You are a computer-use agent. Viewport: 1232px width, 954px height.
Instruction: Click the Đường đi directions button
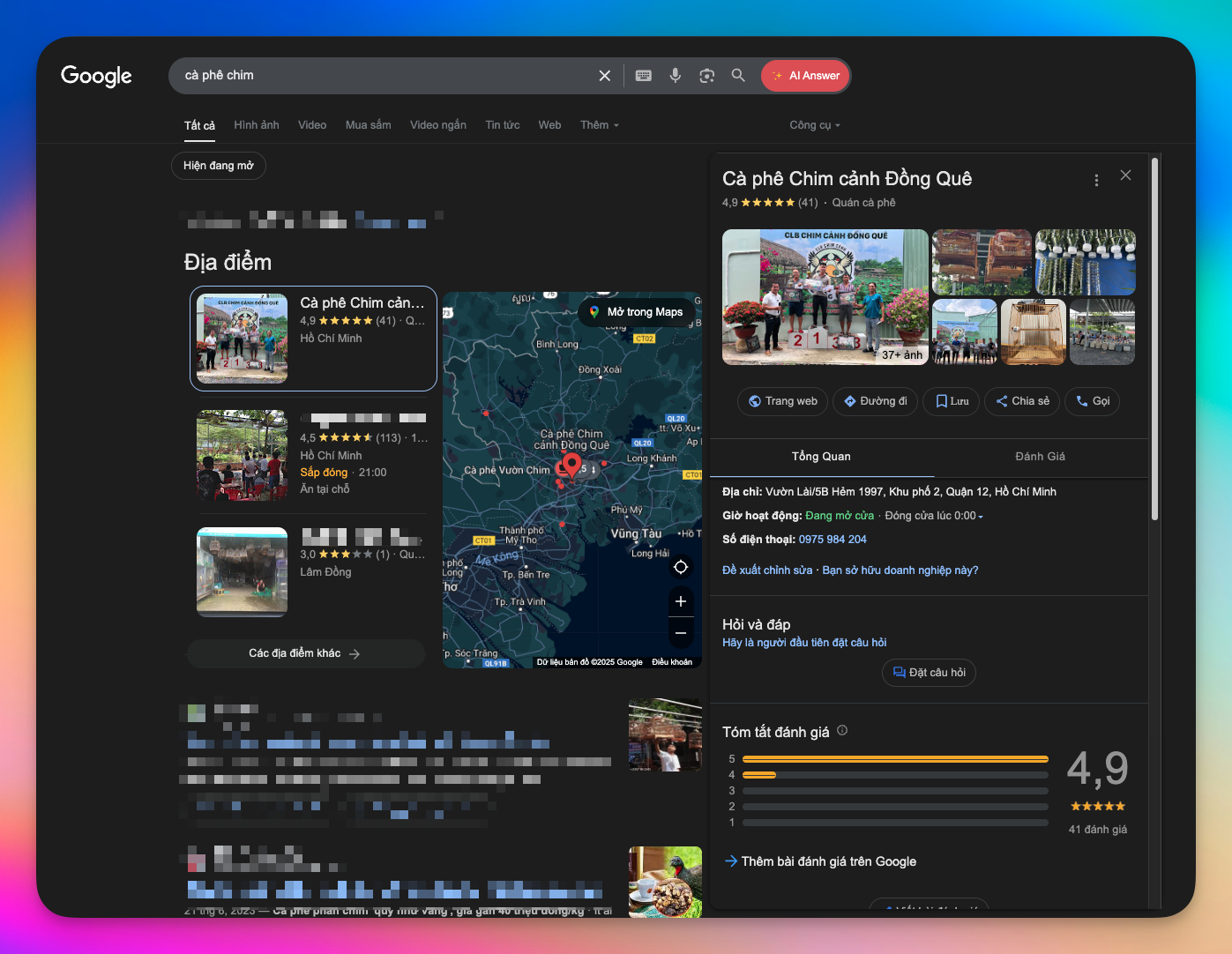tap(875, 401)
